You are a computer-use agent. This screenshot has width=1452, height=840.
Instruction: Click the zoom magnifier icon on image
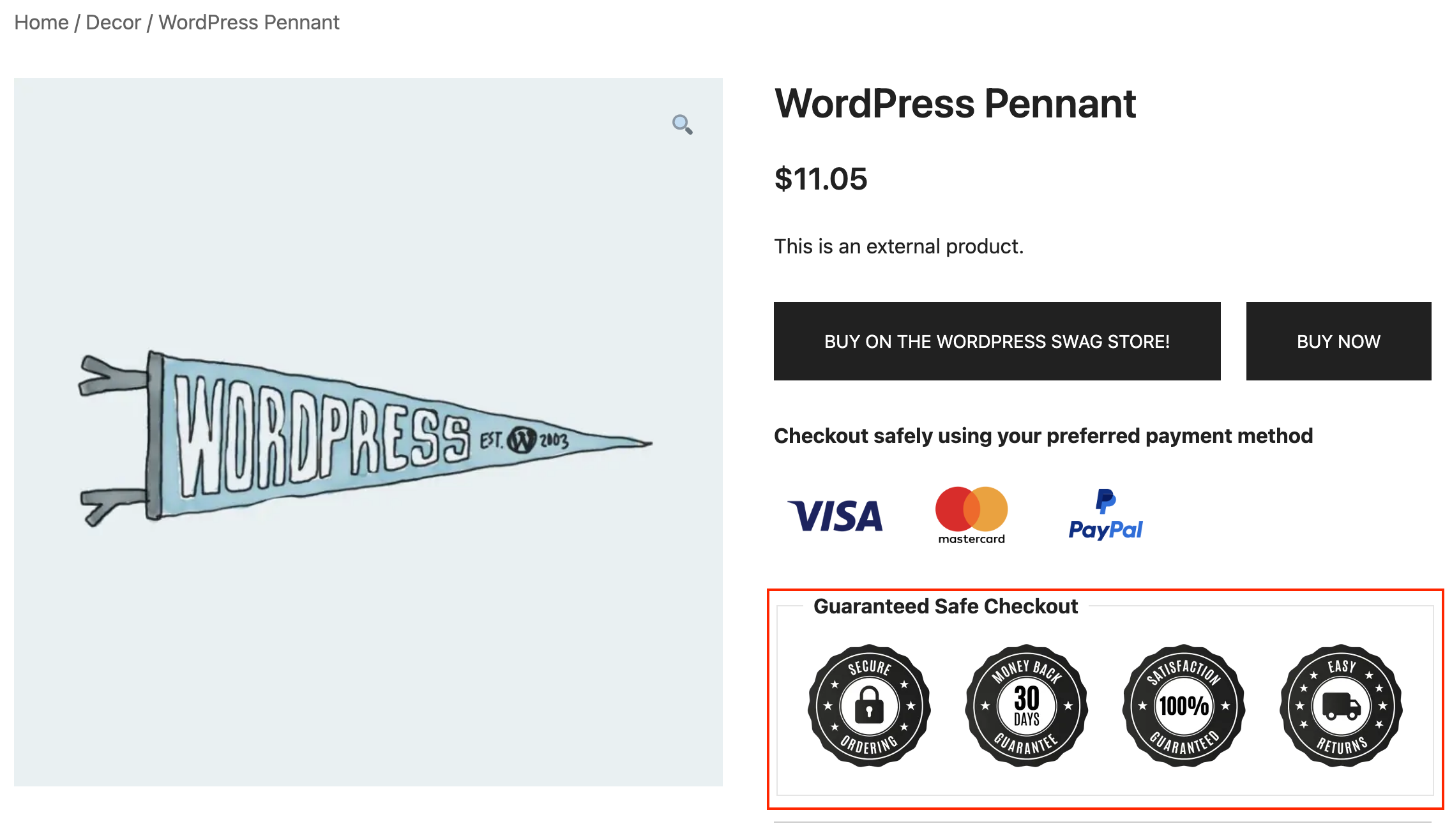tap(680, 125)
